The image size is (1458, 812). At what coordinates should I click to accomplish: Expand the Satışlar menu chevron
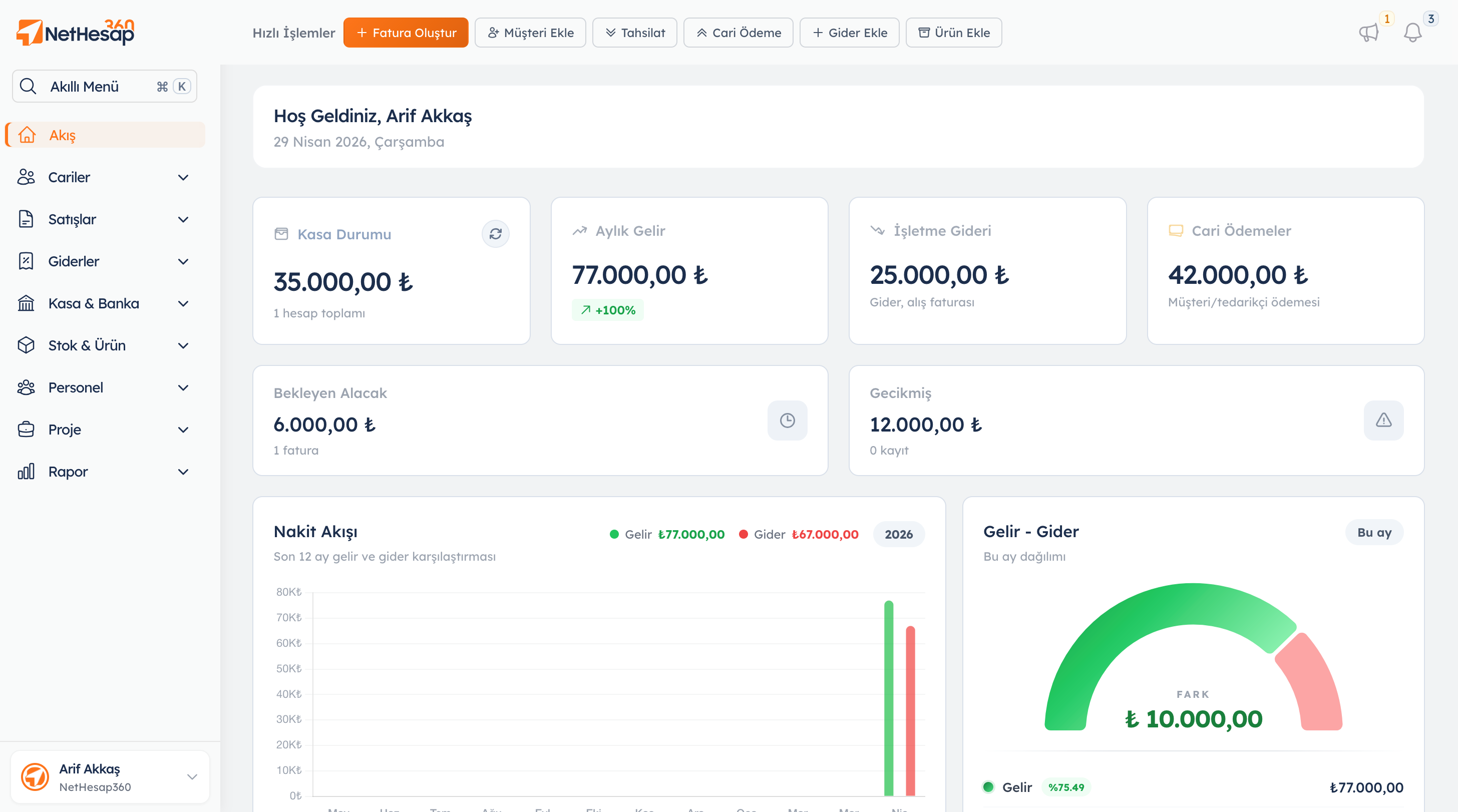183,219
